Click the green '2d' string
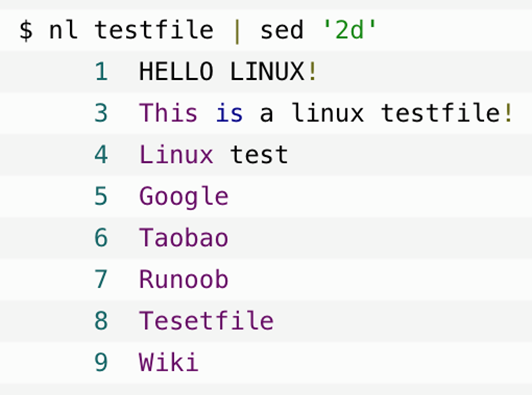Screen dimensions: 532x395 coord(350,30)
